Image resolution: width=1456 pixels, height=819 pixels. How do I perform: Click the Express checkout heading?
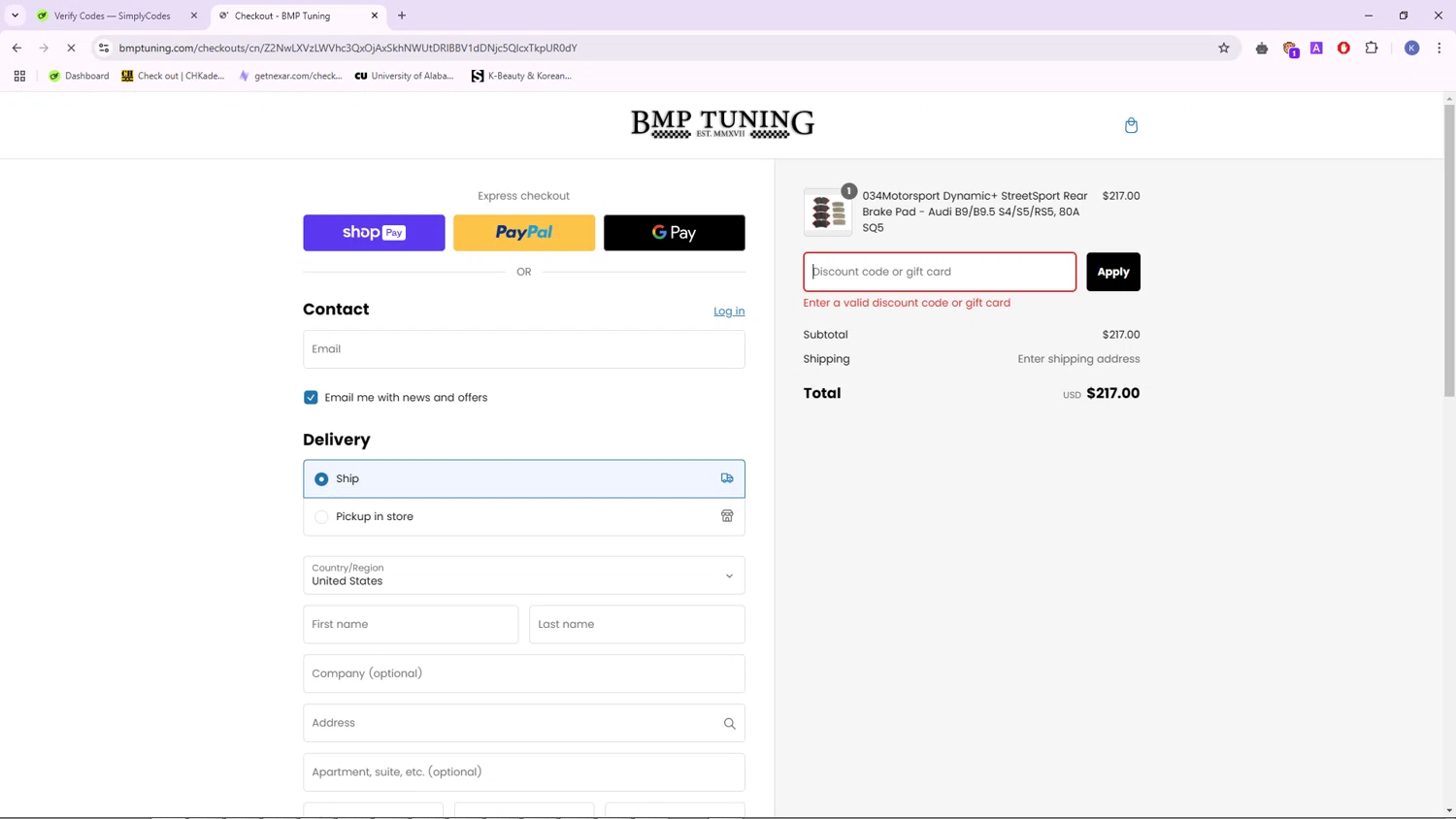(x=523, y=196)
